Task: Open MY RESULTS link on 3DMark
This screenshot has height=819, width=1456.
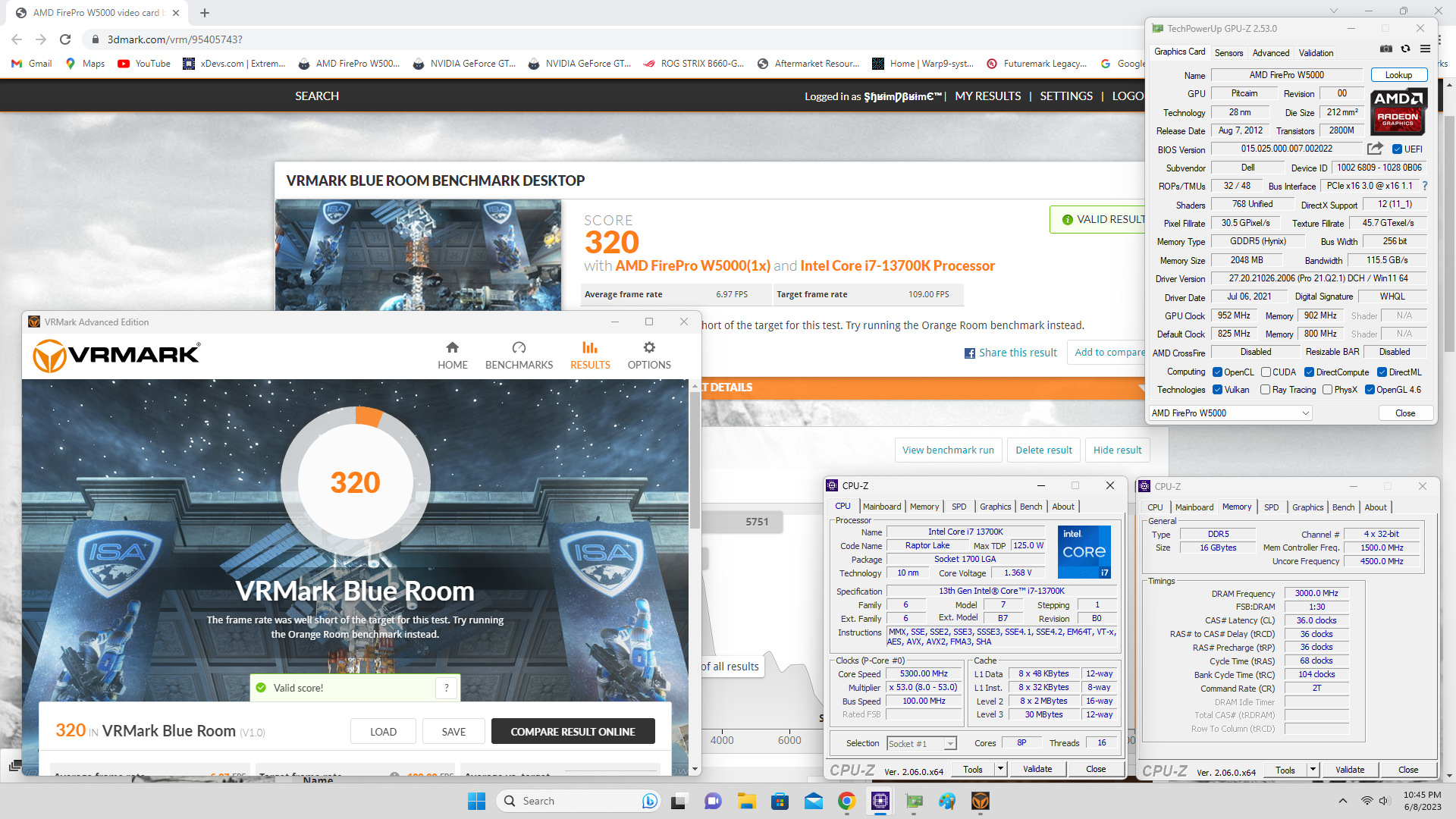Action: point(987,96)
